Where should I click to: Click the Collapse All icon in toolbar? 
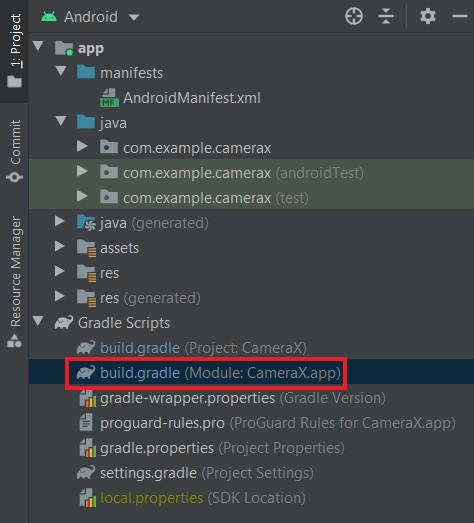[x=386, y=16]
